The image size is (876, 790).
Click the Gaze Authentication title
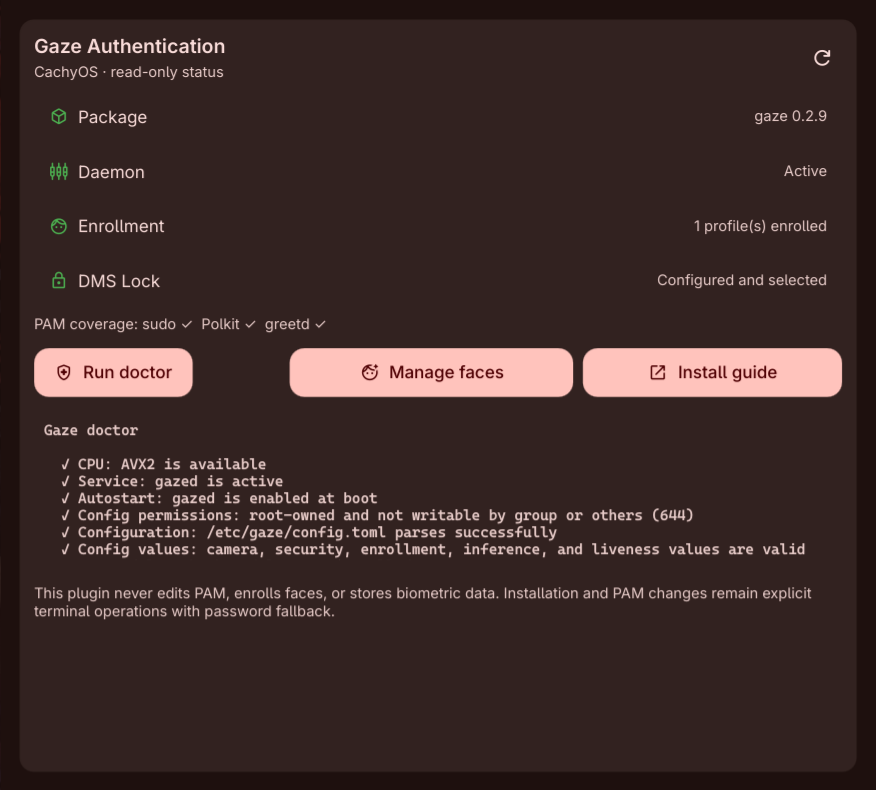pos(130,46)
